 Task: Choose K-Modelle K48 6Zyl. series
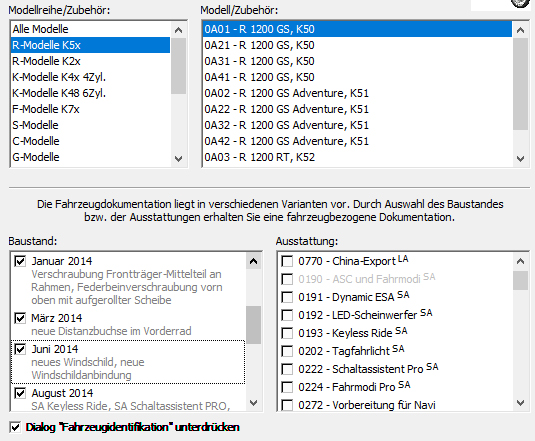[x=90, y=93]
